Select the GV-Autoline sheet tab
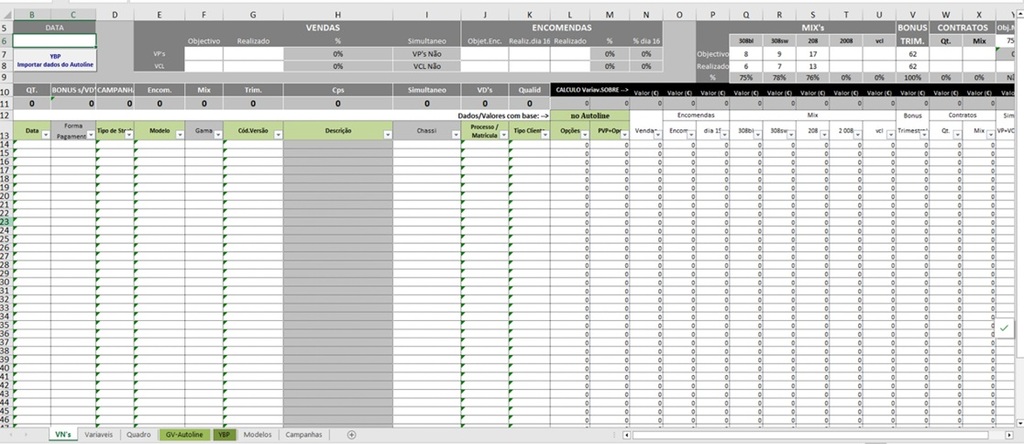1024x444 pixels. pos(184,435)
